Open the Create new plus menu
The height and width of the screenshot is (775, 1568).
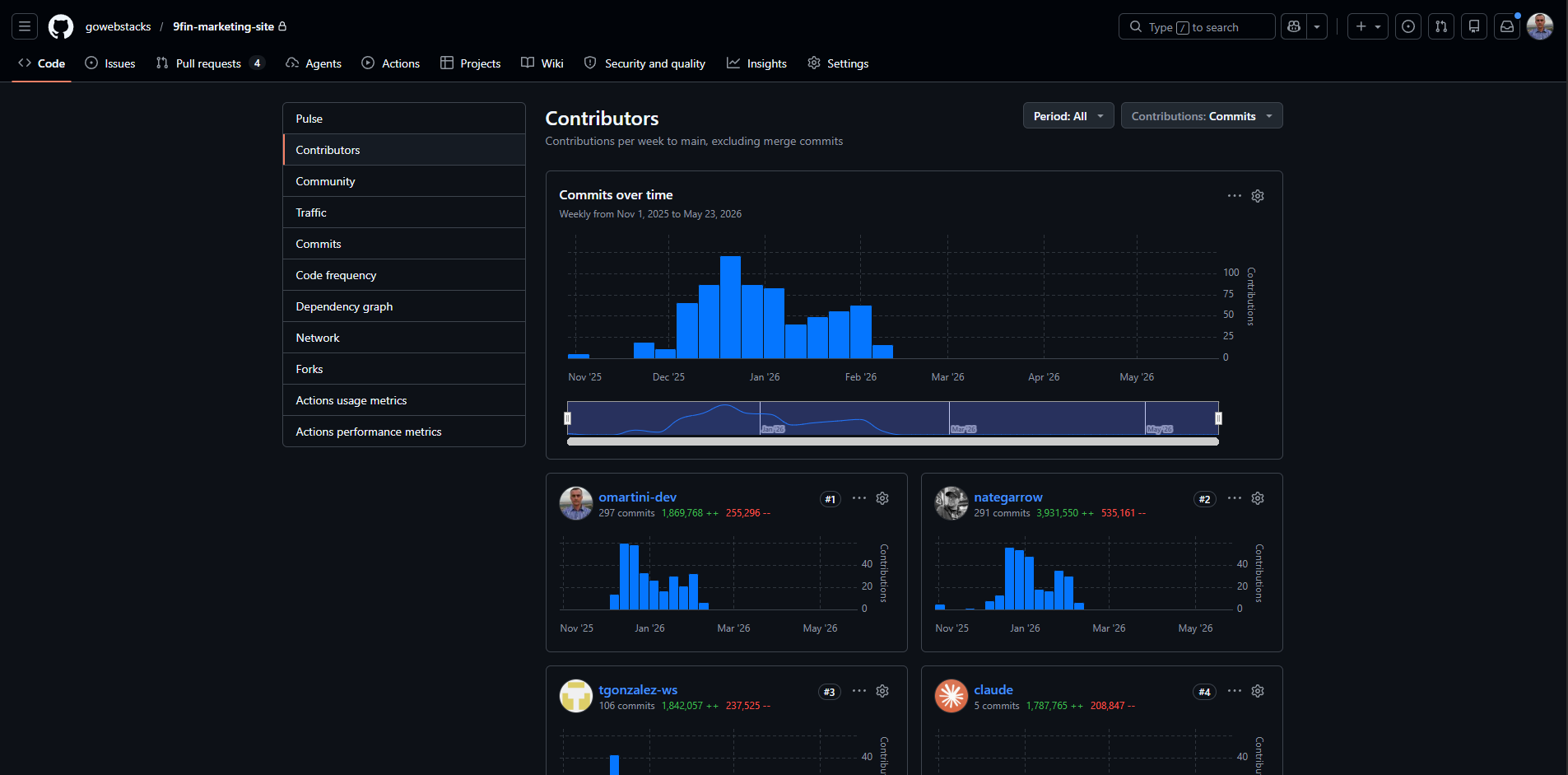[1368, 26]
